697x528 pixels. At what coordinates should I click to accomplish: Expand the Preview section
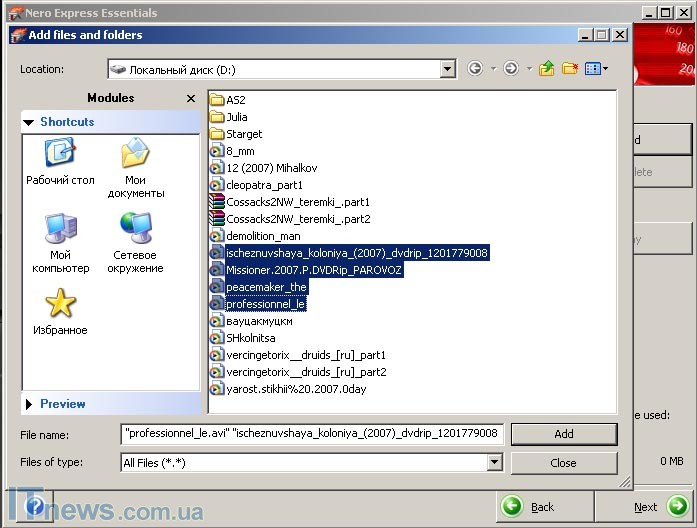coord(28,404)
